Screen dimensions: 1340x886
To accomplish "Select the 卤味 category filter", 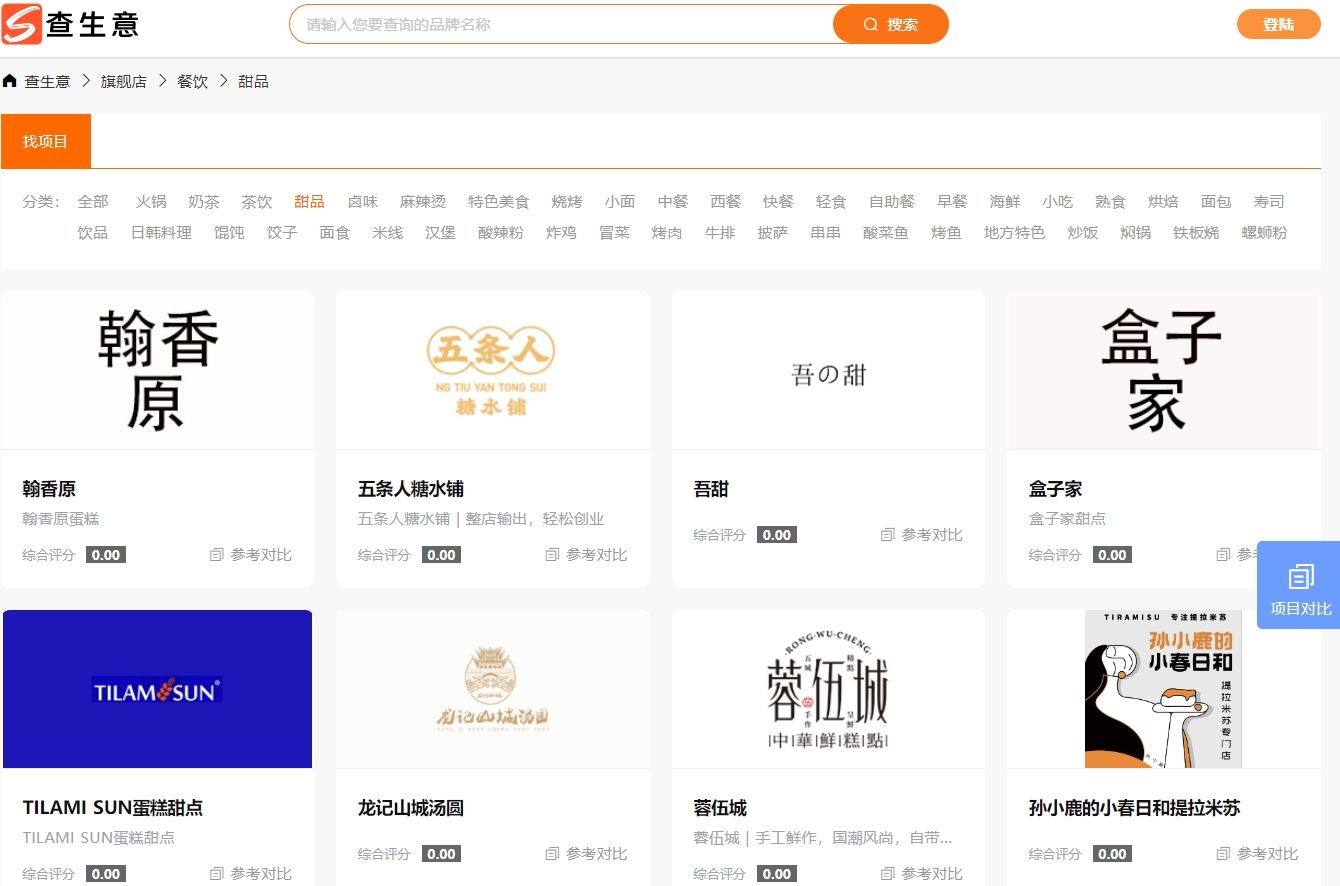I will [363, 202].
